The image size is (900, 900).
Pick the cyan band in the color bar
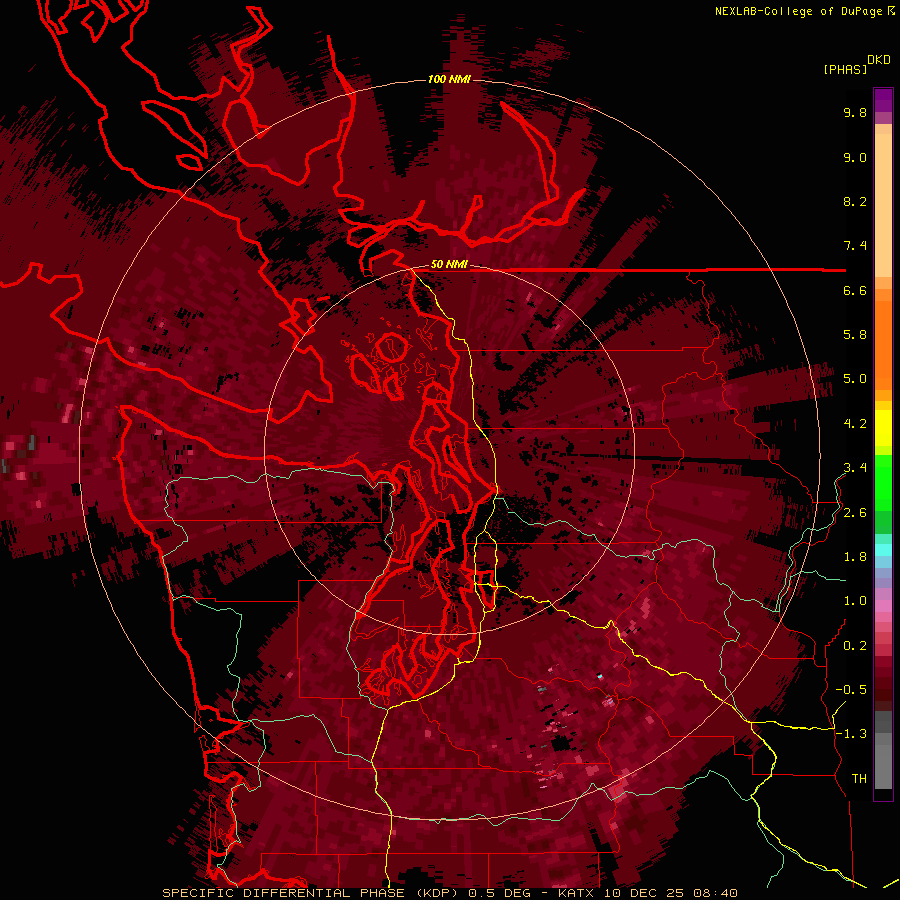[883, 550]
